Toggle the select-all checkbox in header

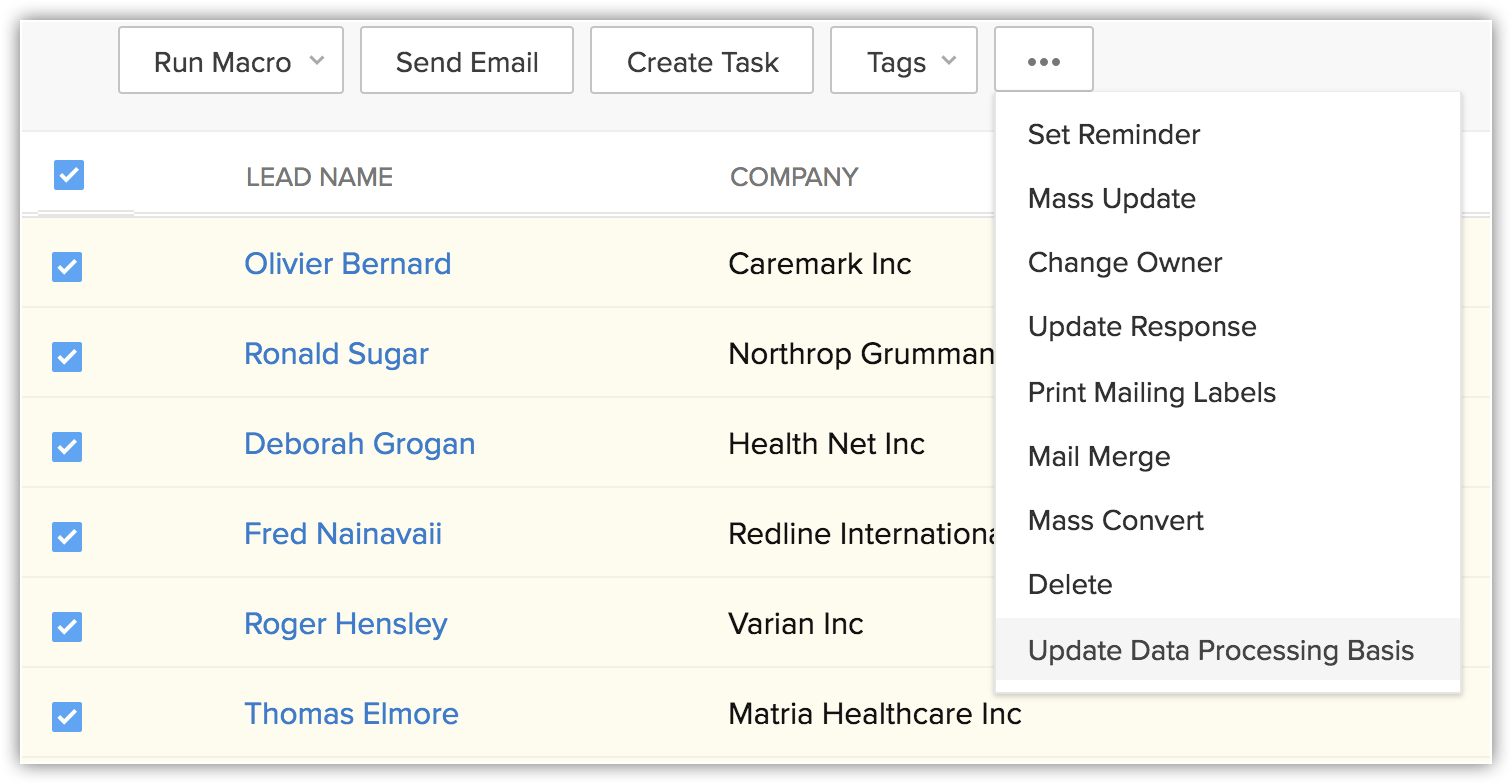pos(69,175)
